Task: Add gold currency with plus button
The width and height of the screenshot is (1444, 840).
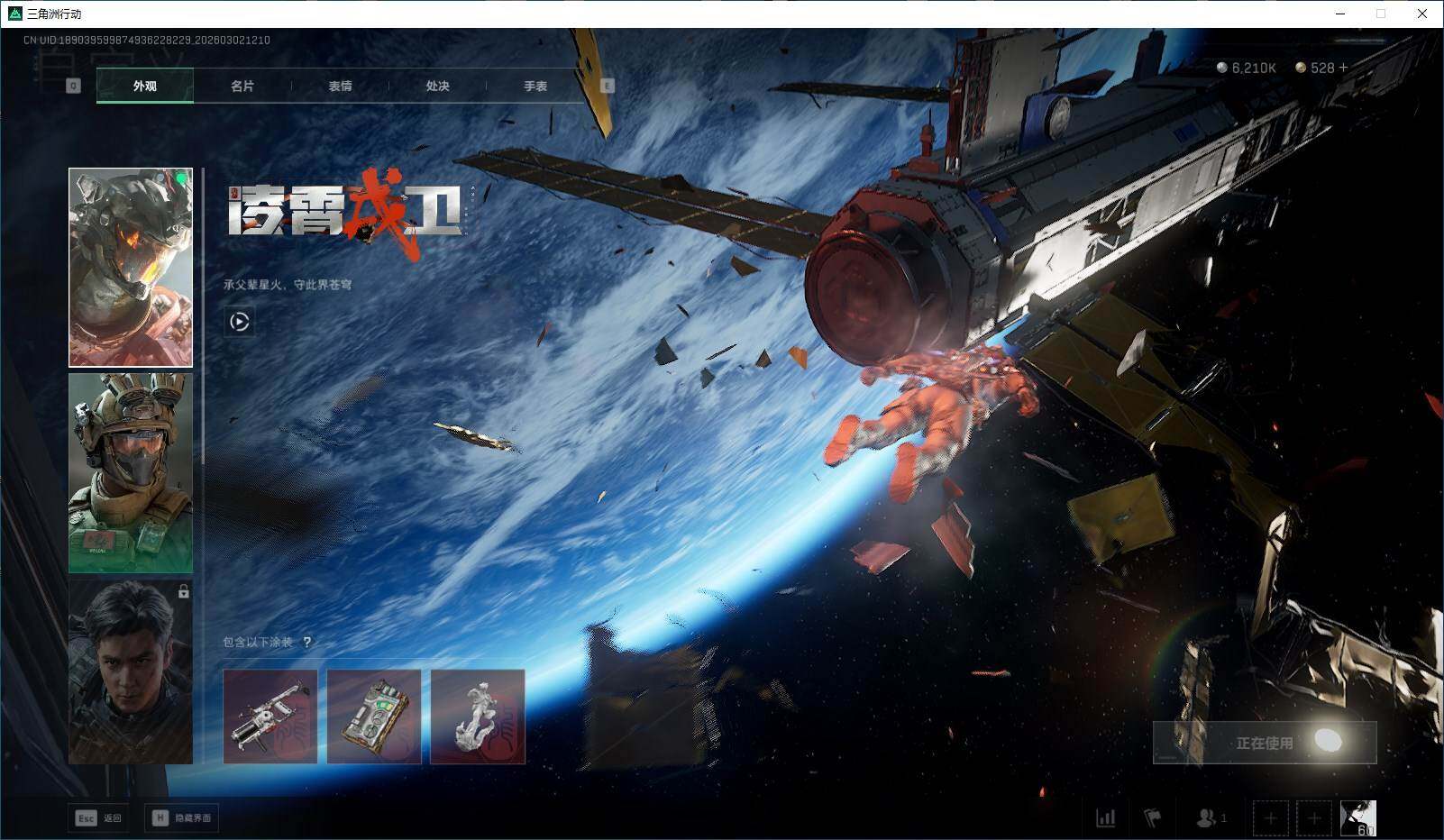Action: point(1343,68)
